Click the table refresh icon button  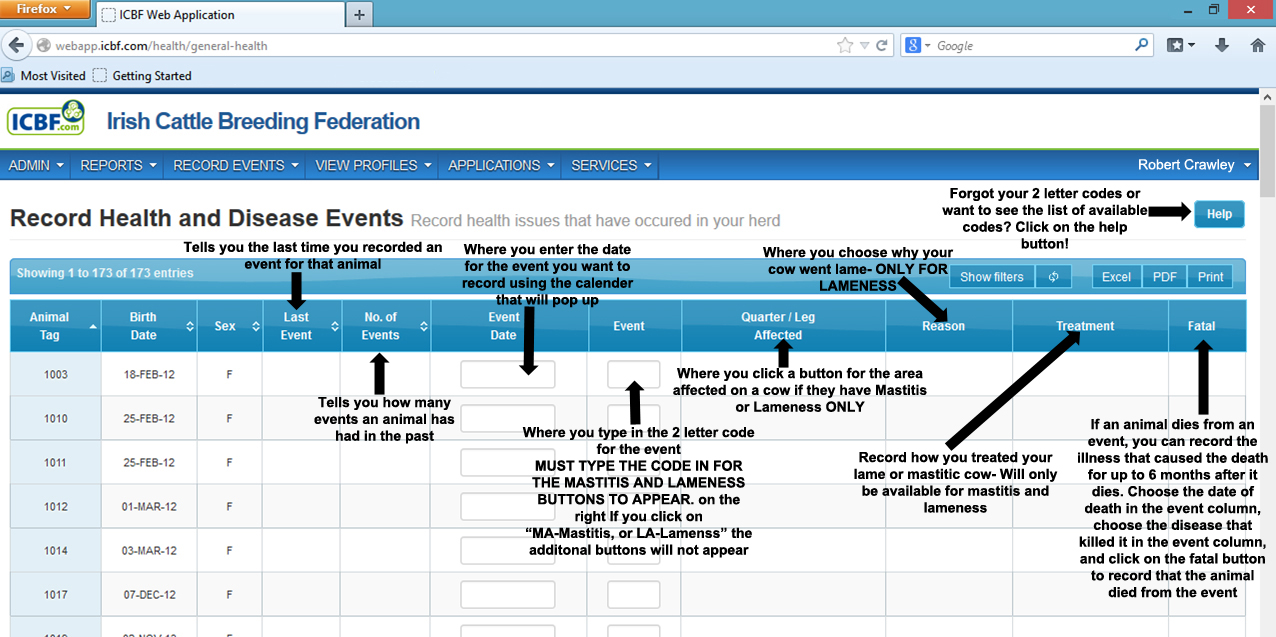tap(1053, 277)
